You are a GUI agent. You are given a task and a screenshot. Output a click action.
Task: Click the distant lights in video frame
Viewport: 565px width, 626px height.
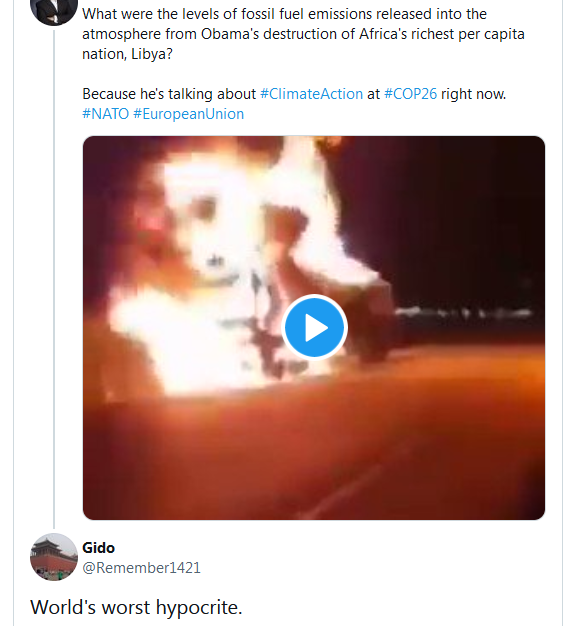pos(463,312)
